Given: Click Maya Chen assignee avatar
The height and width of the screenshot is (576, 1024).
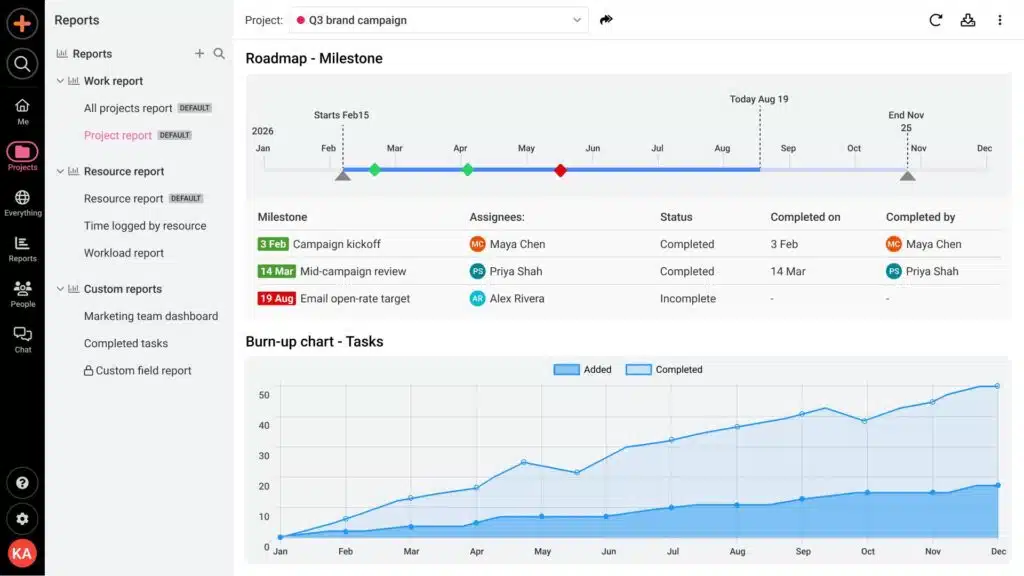Looking at the screenshot, I should point(477,244).
